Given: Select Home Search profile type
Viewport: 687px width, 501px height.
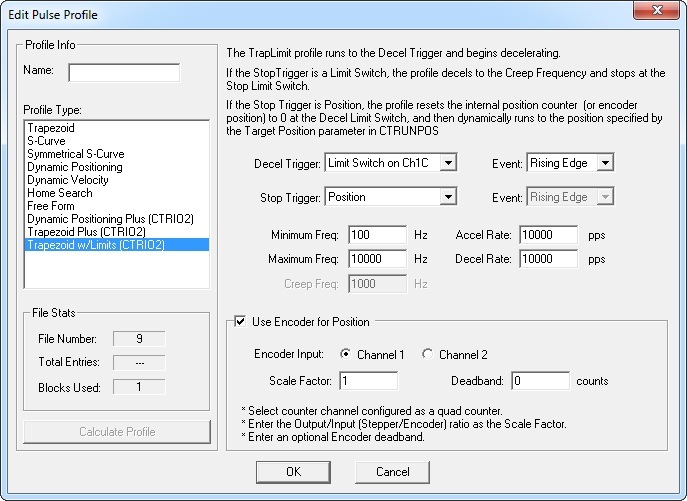Looking at the screenshot, I should tap(117, 193).
